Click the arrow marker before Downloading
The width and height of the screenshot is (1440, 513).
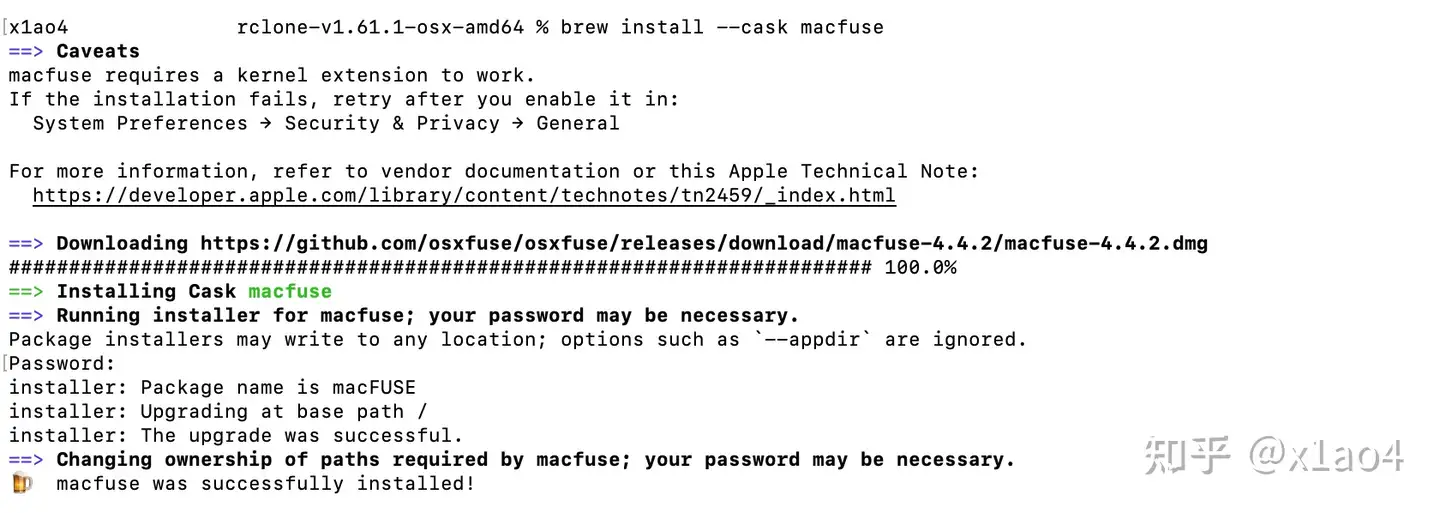(x=27, y=244)
